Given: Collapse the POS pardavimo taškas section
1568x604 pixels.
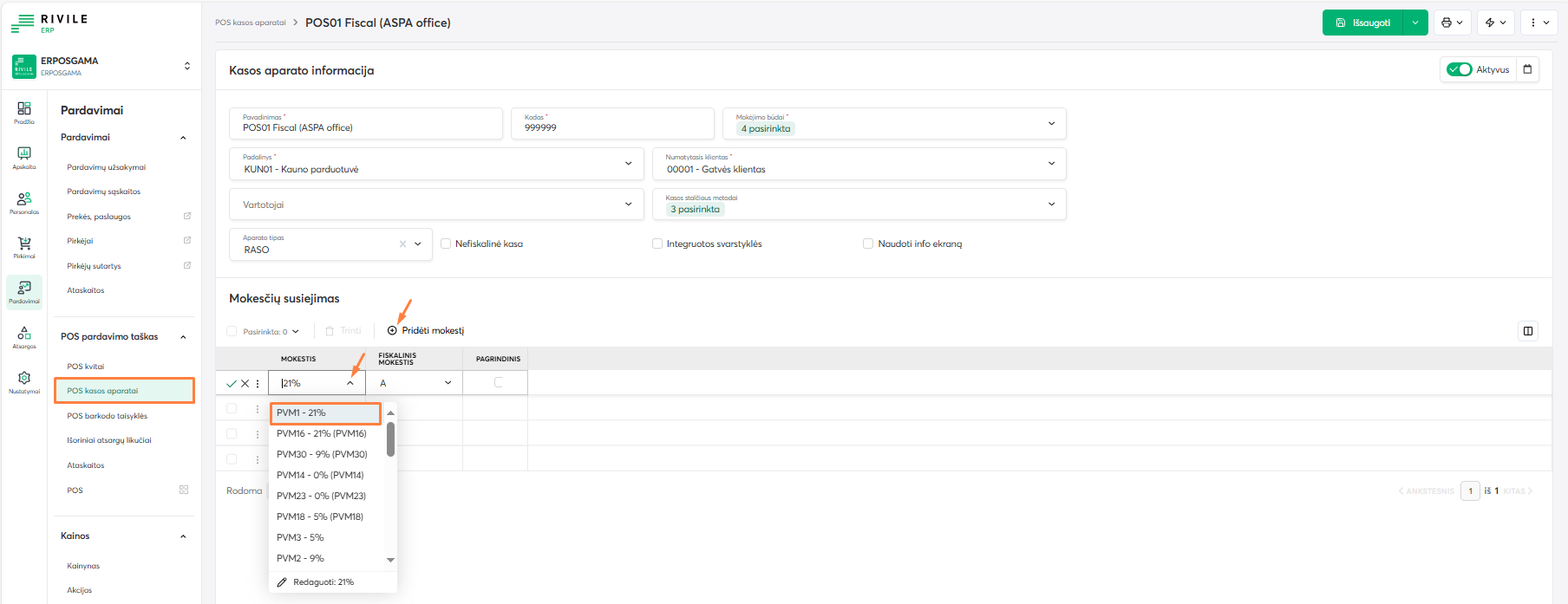Looking at the screenshot, I should 183,337.
